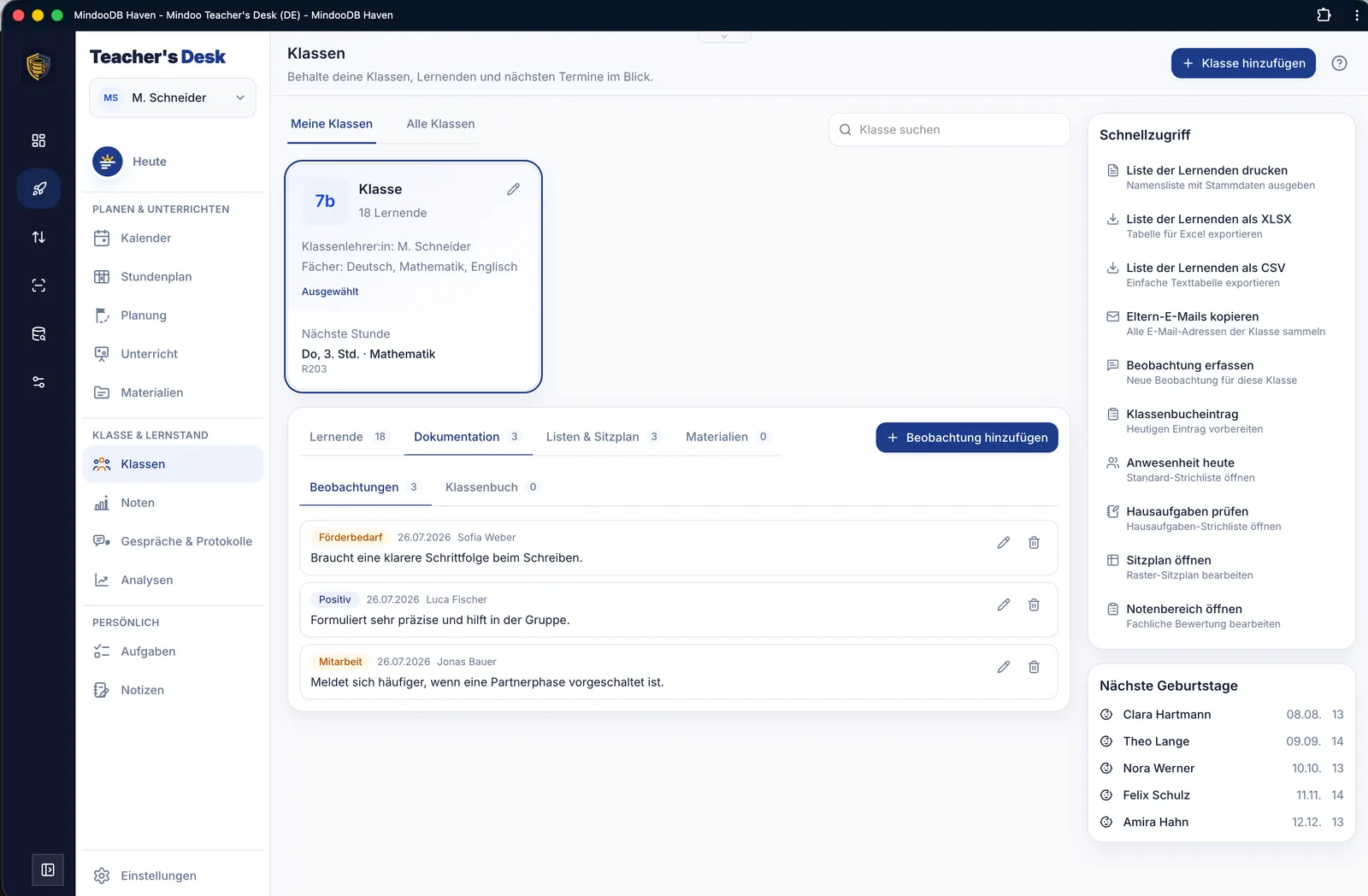The width and height of the screenshot is (1368, 896).
Task: Open Gespräche & Protokolle in sidebar
Action: click(x=173, y=541)
